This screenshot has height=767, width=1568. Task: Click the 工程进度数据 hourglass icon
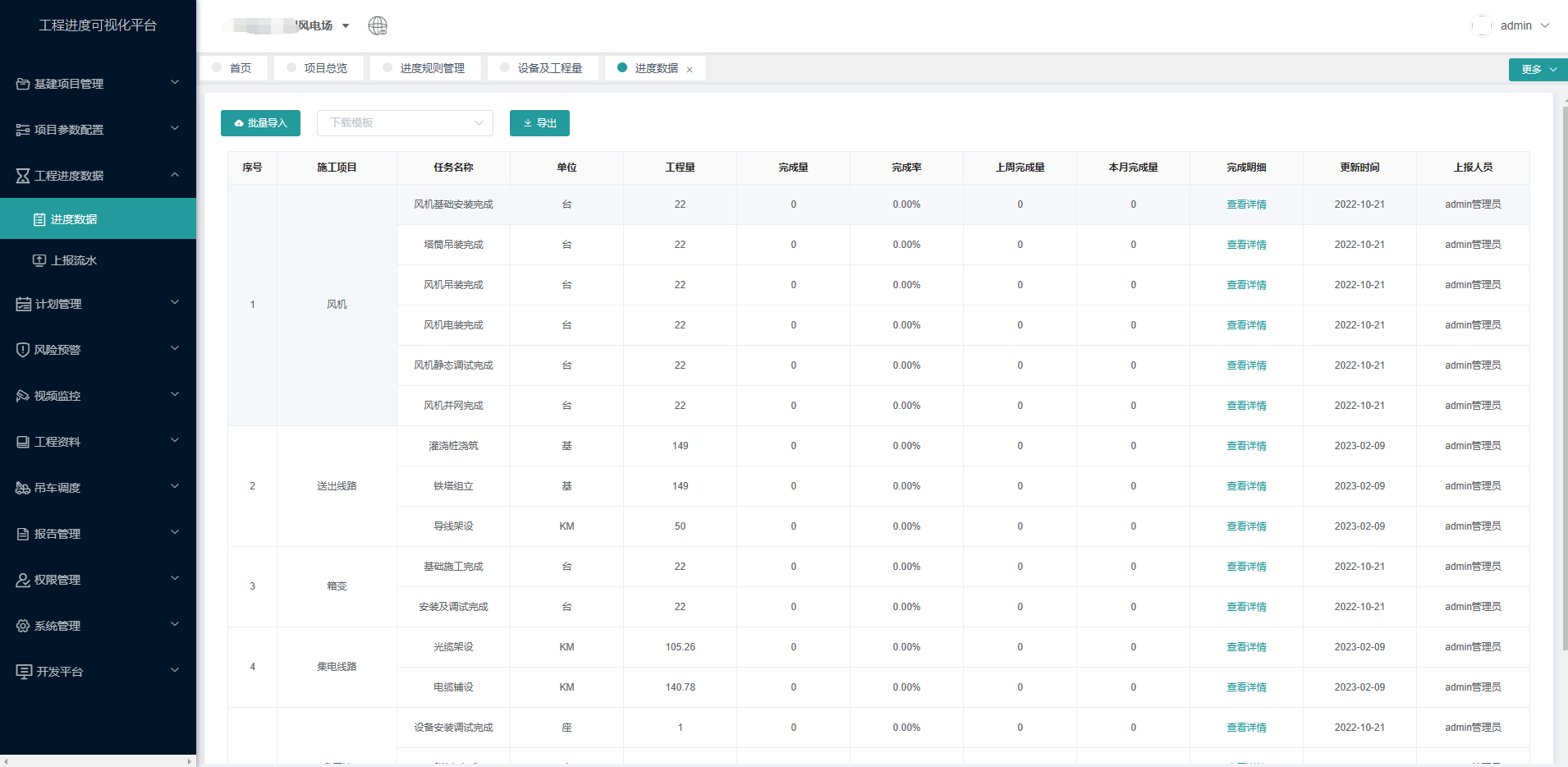click(23, 176)
